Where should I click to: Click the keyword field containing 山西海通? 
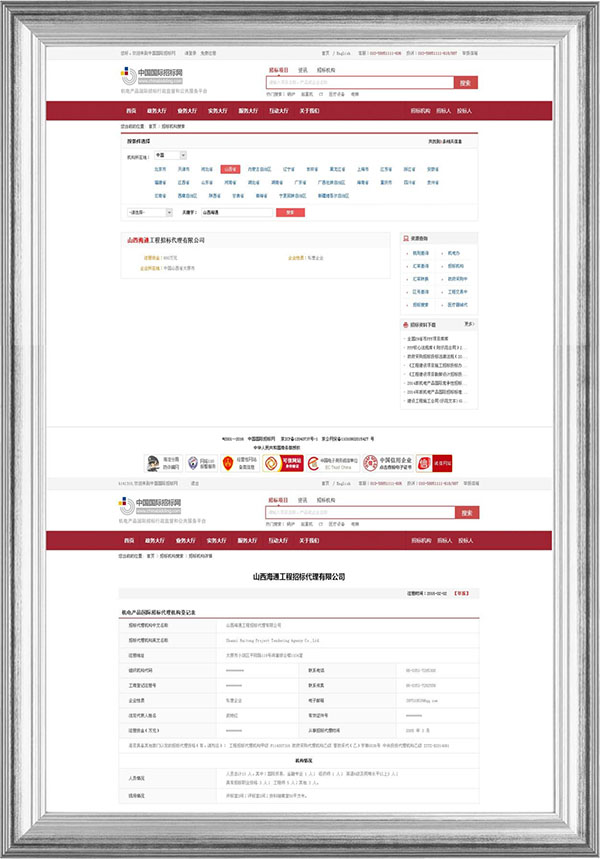tap(235, 212)
